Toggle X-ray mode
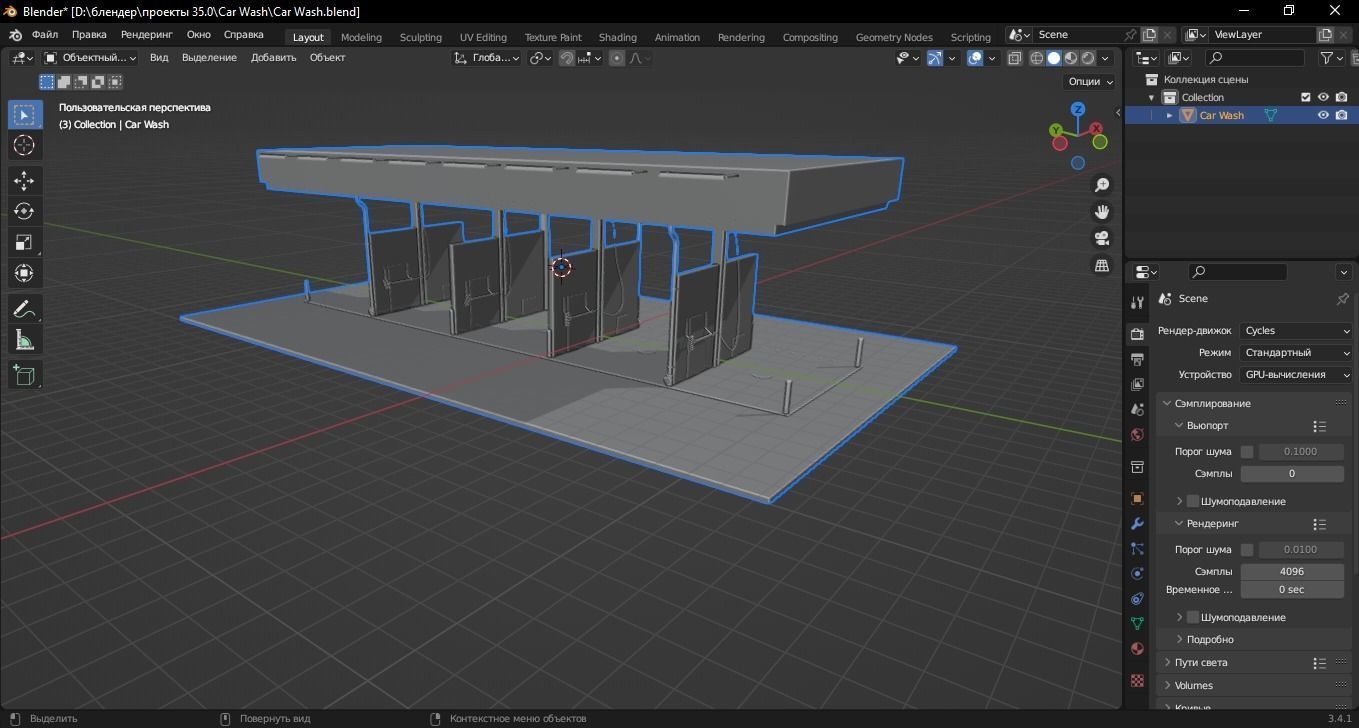 (x=1014, y=58)
